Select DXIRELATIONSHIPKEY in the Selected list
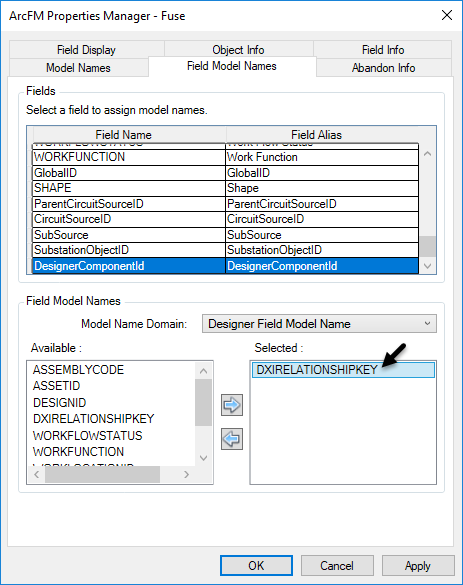463x585 pixels. tap(343, 370)
